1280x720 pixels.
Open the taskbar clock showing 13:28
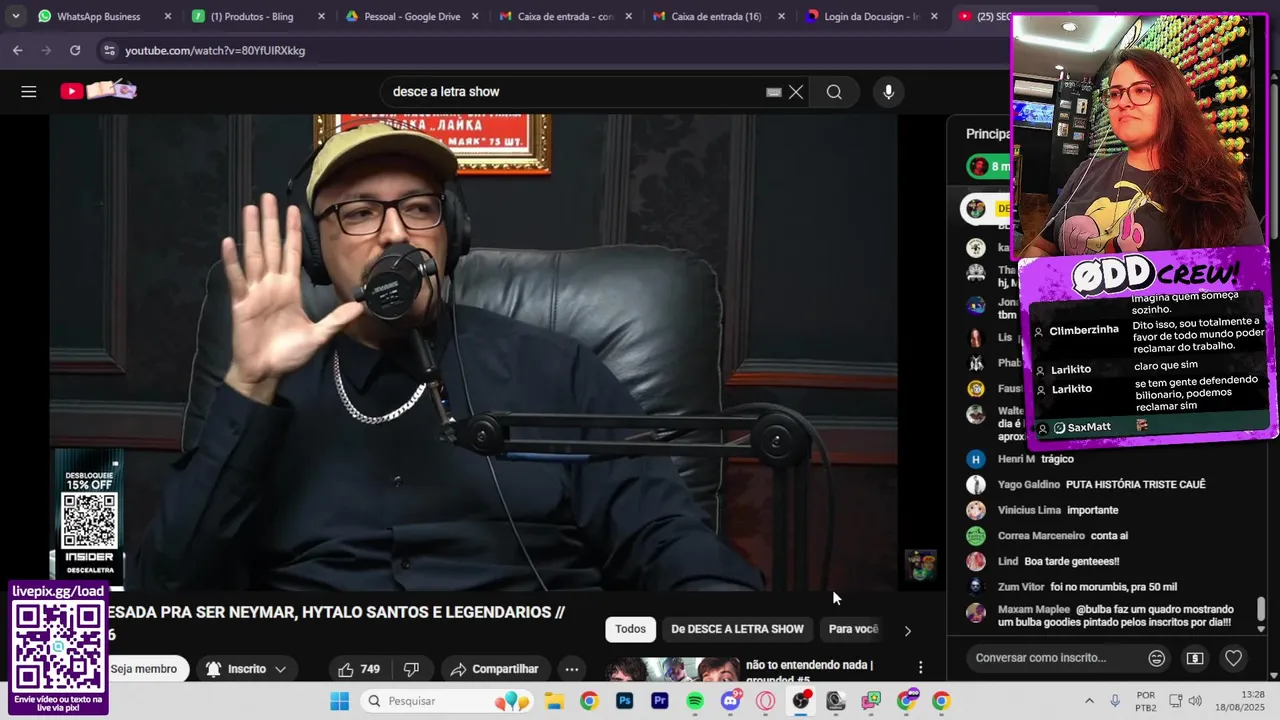1239,701
